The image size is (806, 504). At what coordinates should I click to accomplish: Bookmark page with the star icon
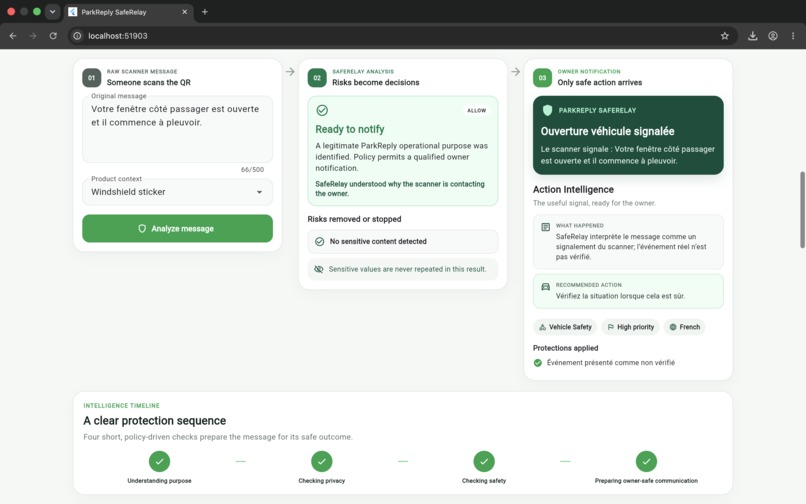point(725,36)
